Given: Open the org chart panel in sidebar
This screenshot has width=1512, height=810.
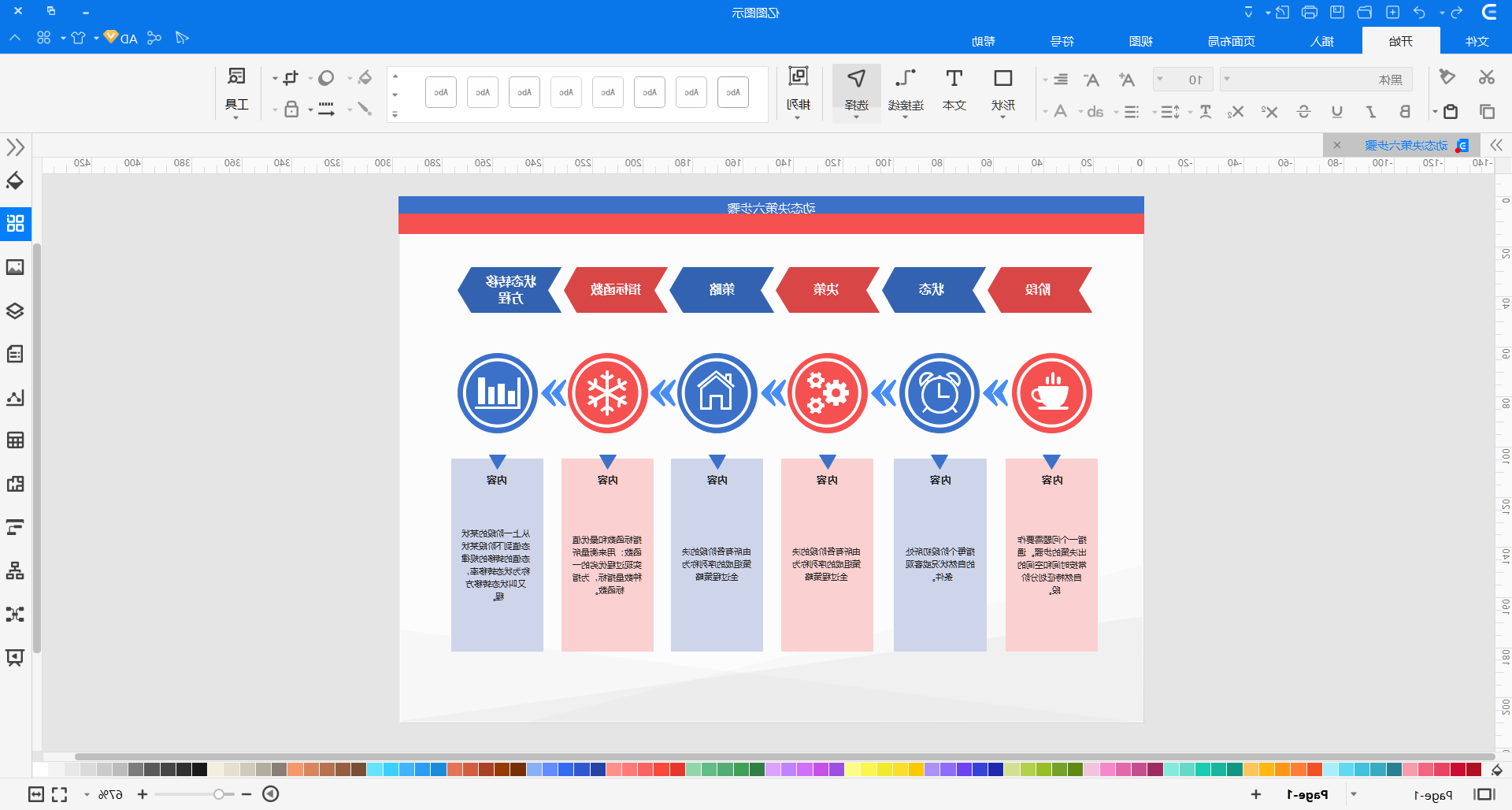Looking at the screenshot, I should click(15, 570).
